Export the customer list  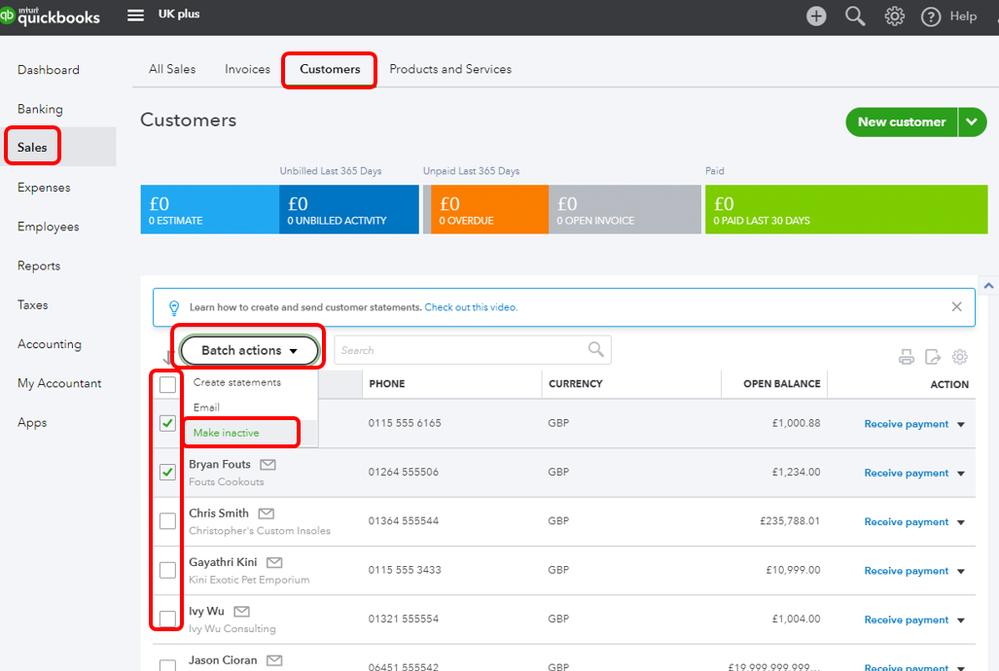click(933, 357)
